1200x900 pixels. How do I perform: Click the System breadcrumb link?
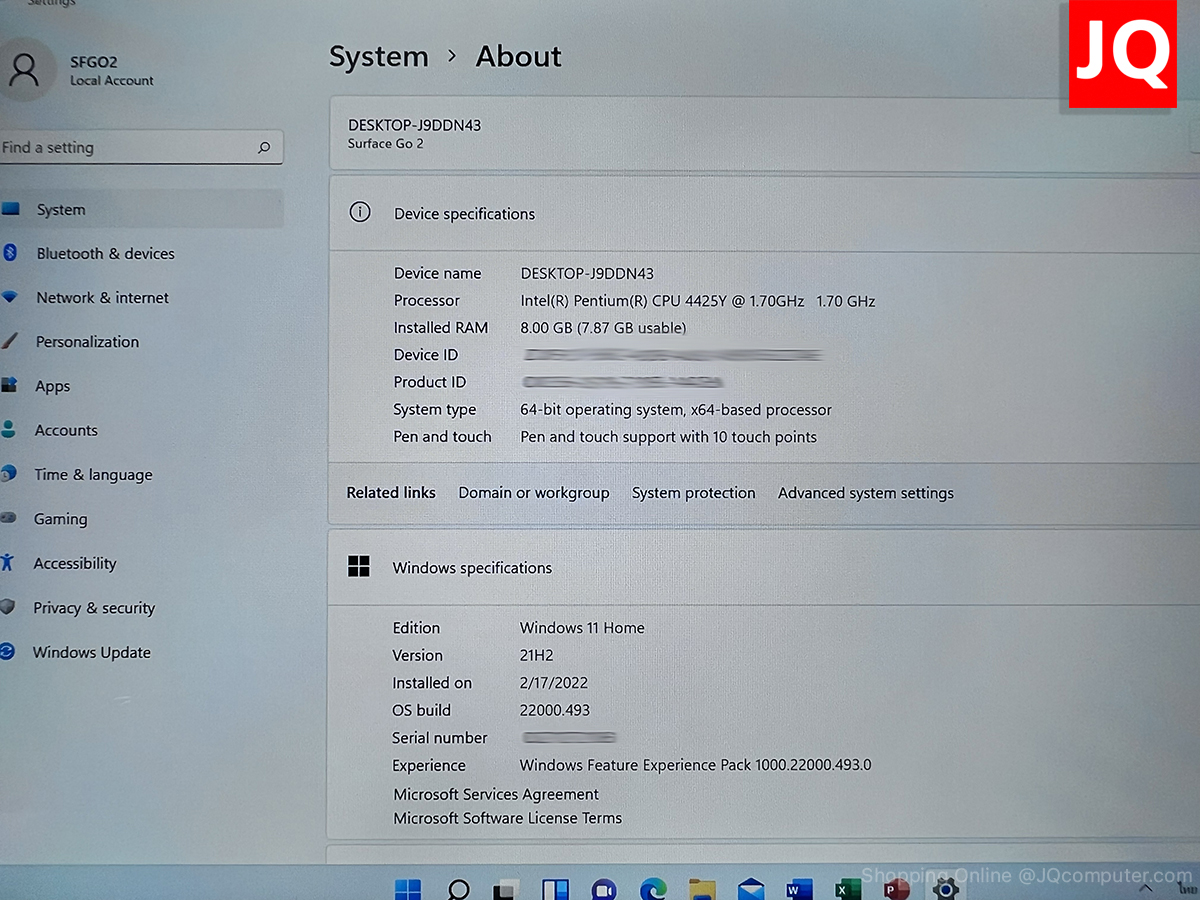coord(379,57)
